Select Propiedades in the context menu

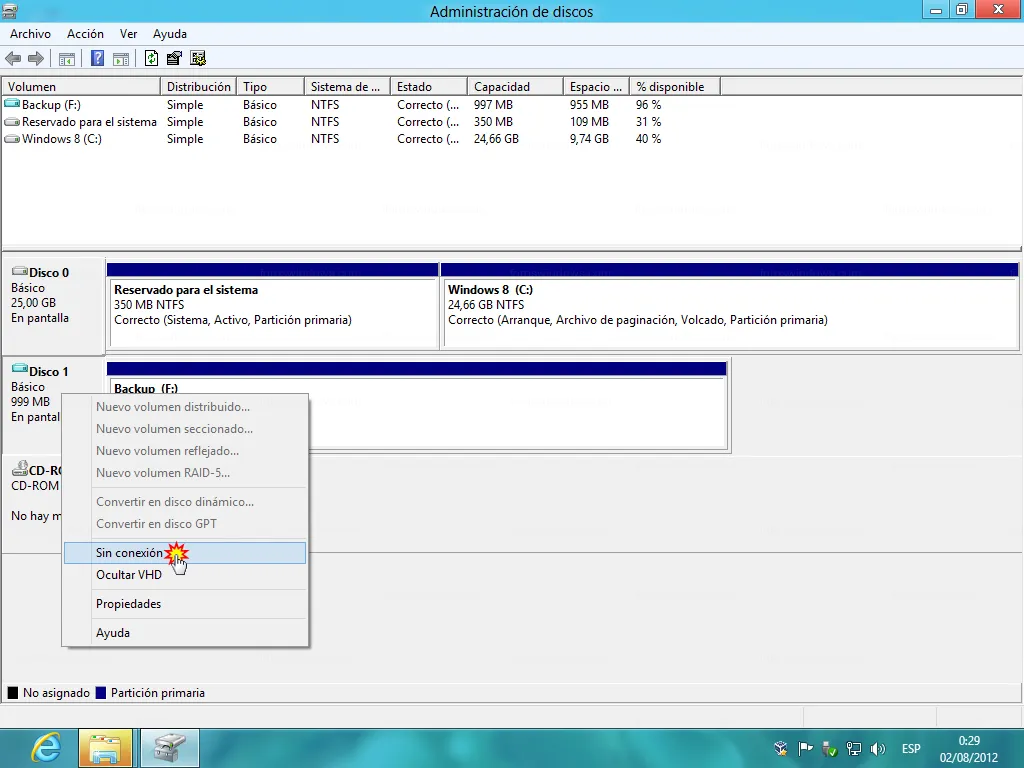point(185,603)
